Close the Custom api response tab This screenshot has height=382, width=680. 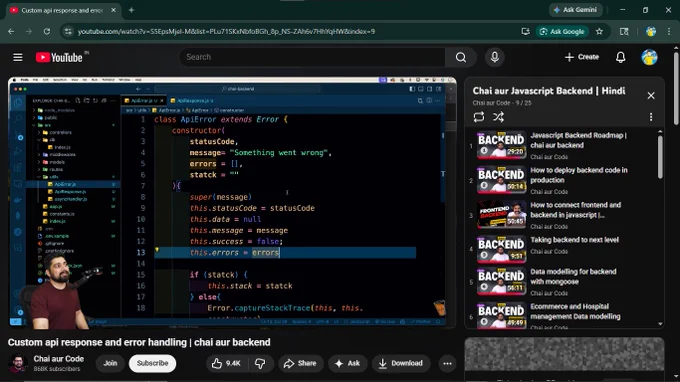coord(114,10)
